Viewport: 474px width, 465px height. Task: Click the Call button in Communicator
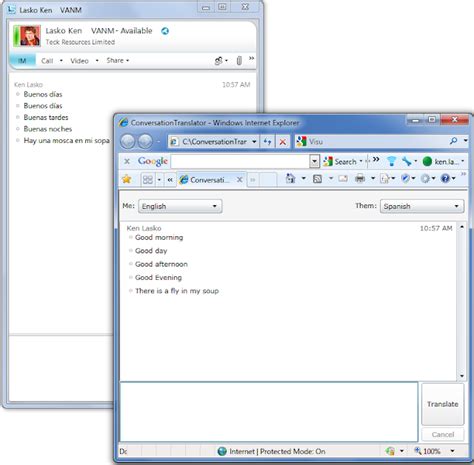pos(47,61)
